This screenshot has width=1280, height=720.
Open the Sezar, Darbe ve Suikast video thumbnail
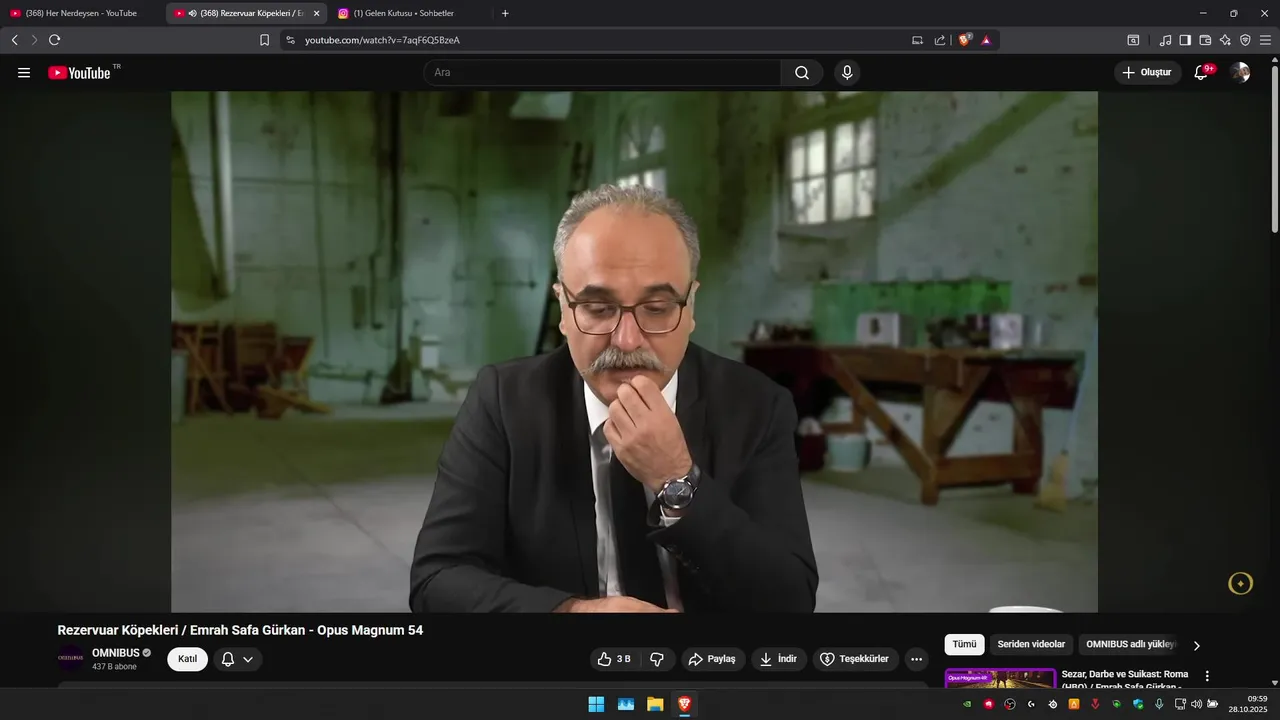coord(1000,678)
